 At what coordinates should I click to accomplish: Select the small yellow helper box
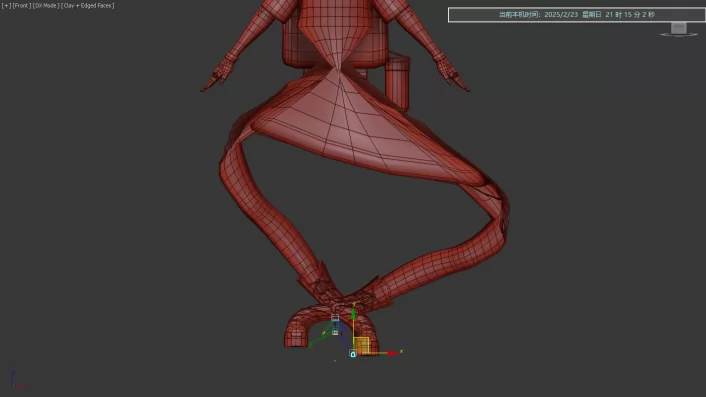[x=335, y=332]
